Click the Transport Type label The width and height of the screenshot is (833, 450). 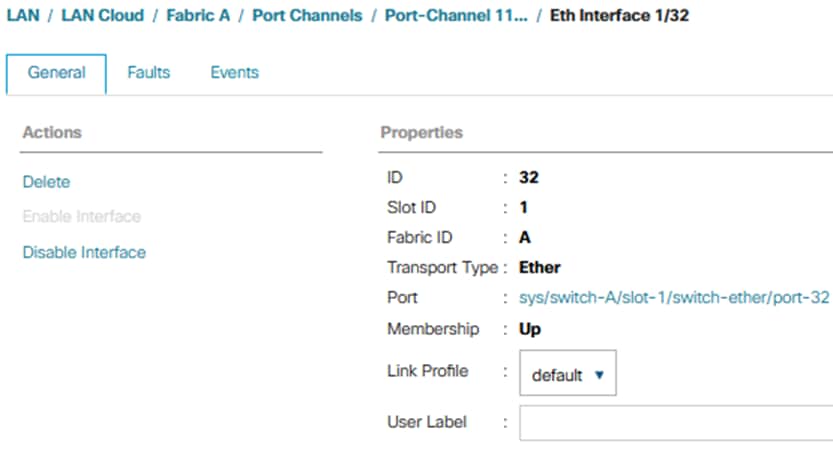pos(443,267)
